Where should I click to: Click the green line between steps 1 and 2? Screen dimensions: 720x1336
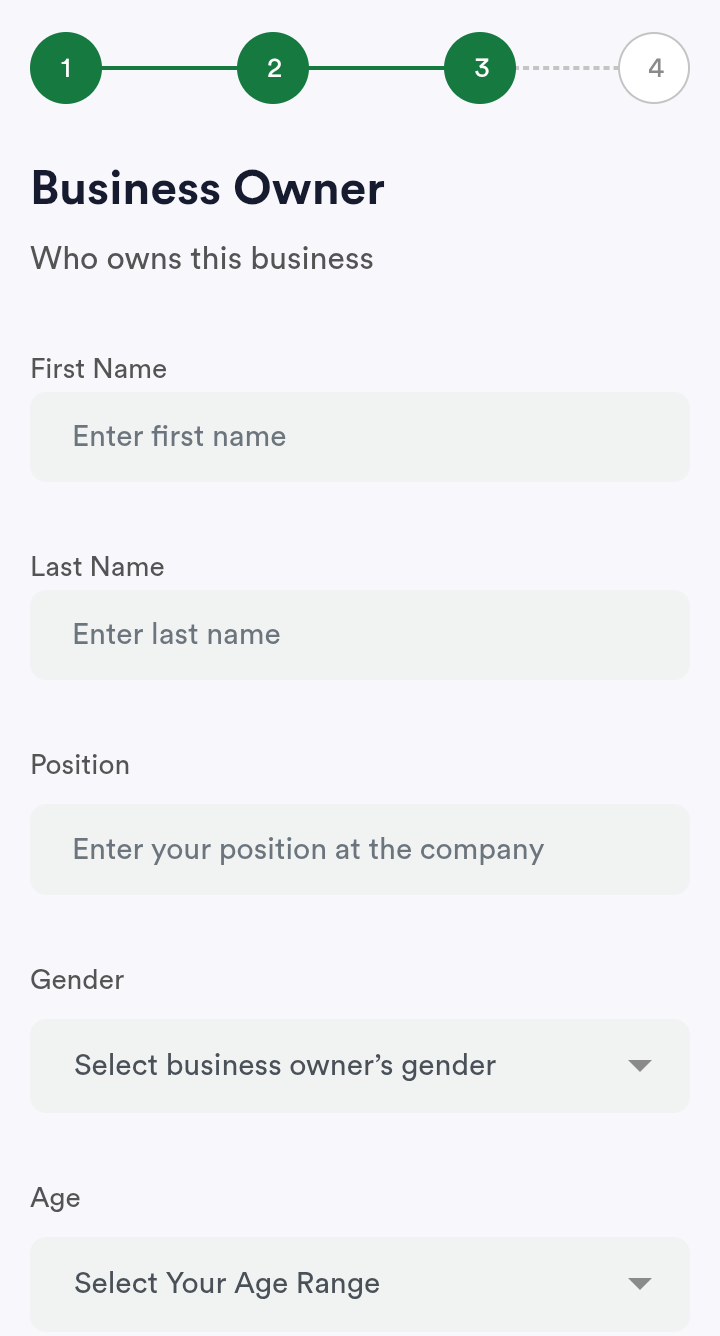point(169,68)
